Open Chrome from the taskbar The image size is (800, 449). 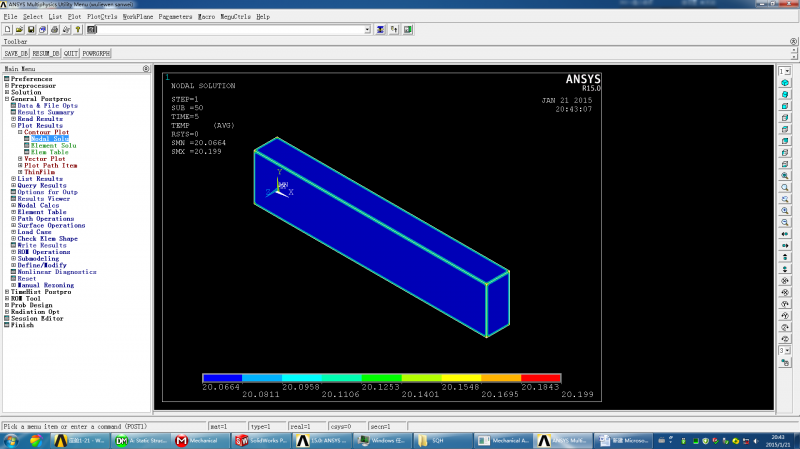tap(35, 440)
